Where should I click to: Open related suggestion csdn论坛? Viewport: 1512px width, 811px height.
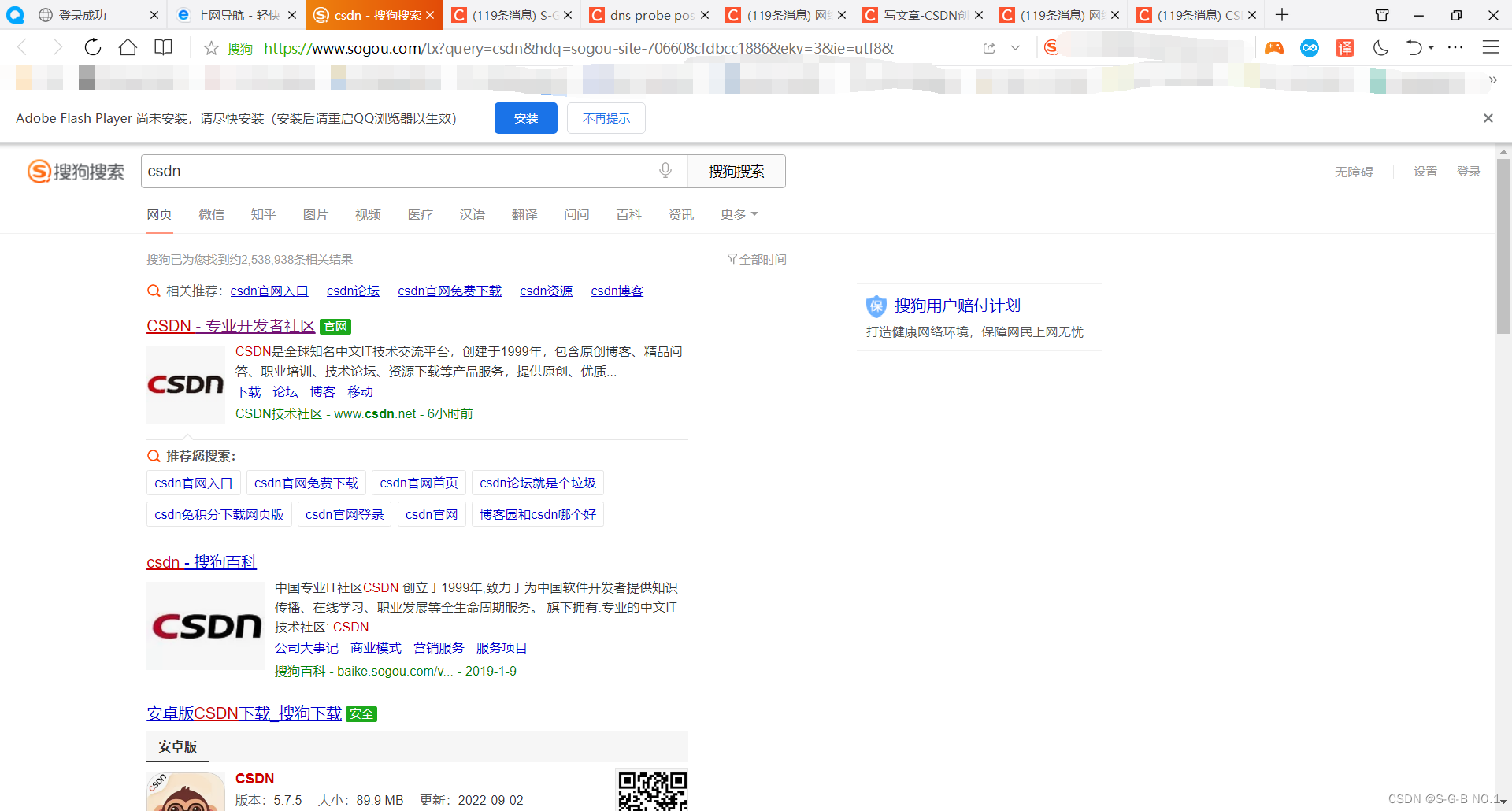[353, 291]
